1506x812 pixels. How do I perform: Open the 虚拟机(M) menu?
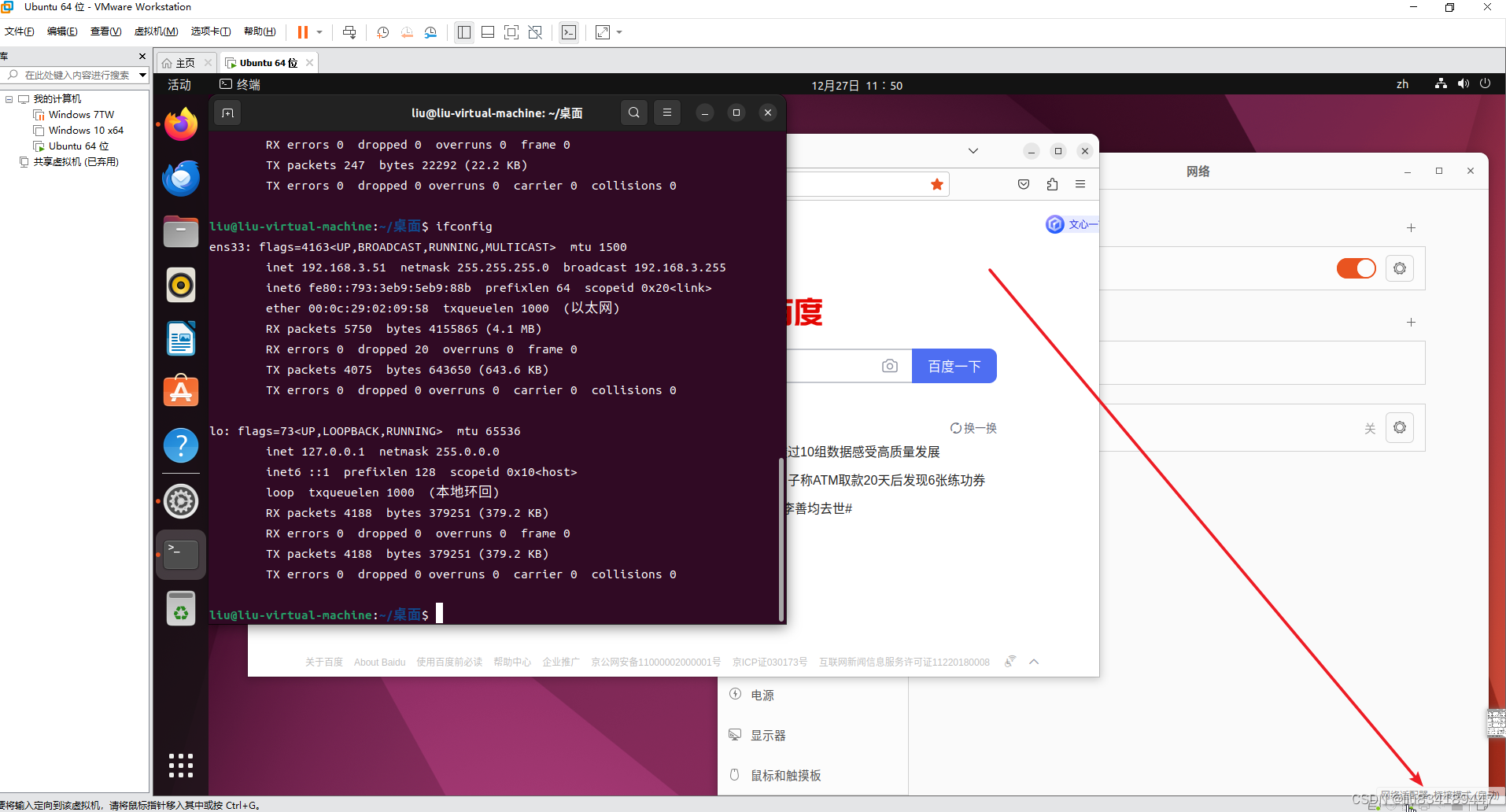(156, 31)
